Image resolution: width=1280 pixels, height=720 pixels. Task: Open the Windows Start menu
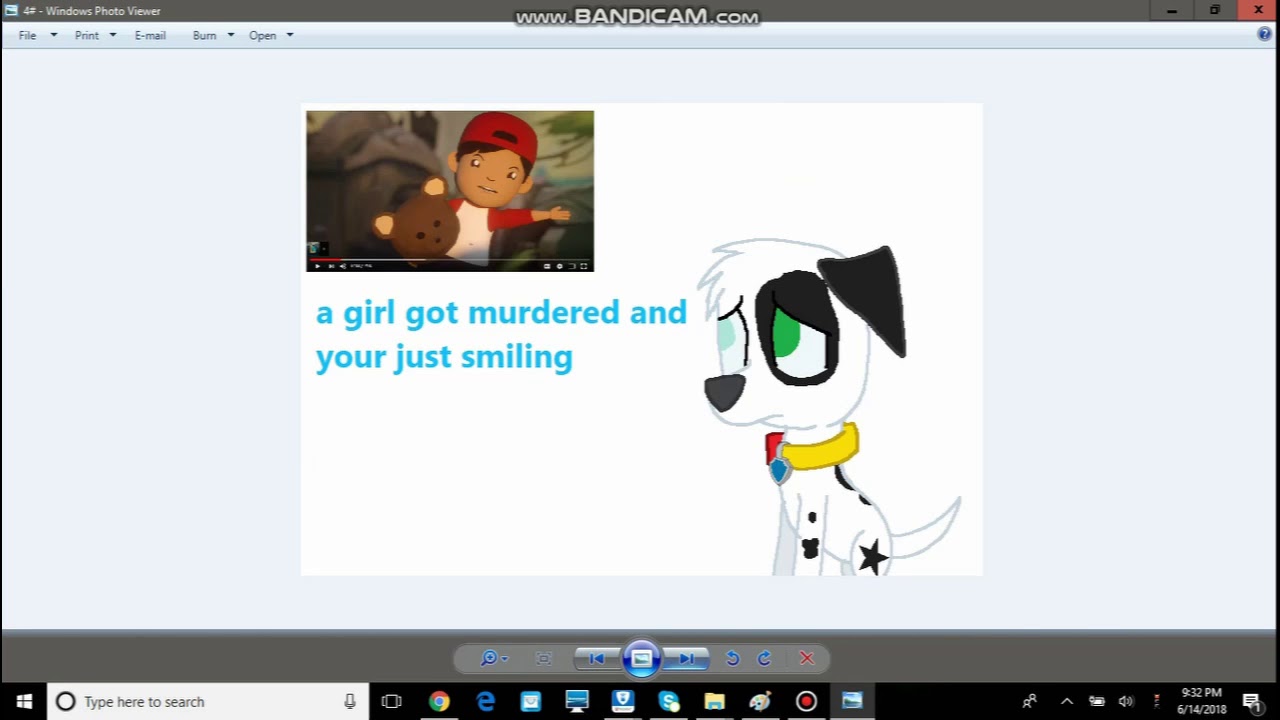pyautogui.click(x=24, y=701)
